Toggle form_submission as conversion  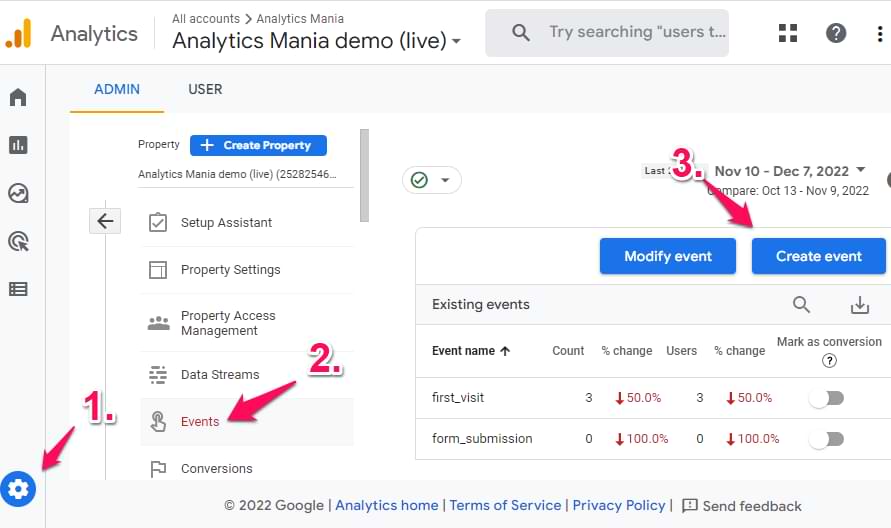tap(827, 439)
